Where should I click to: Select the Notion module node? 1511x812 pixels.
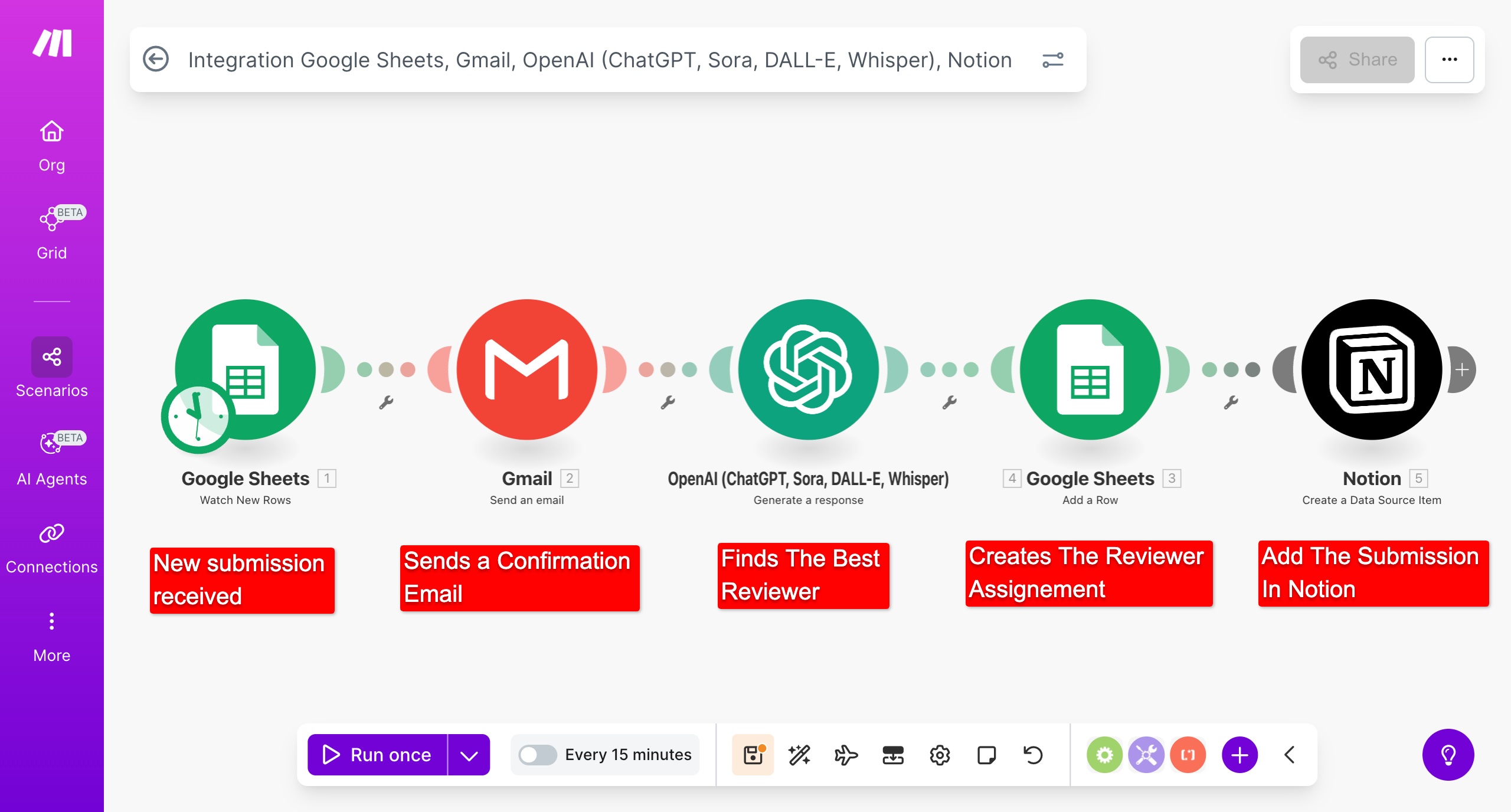[1371, 370]
